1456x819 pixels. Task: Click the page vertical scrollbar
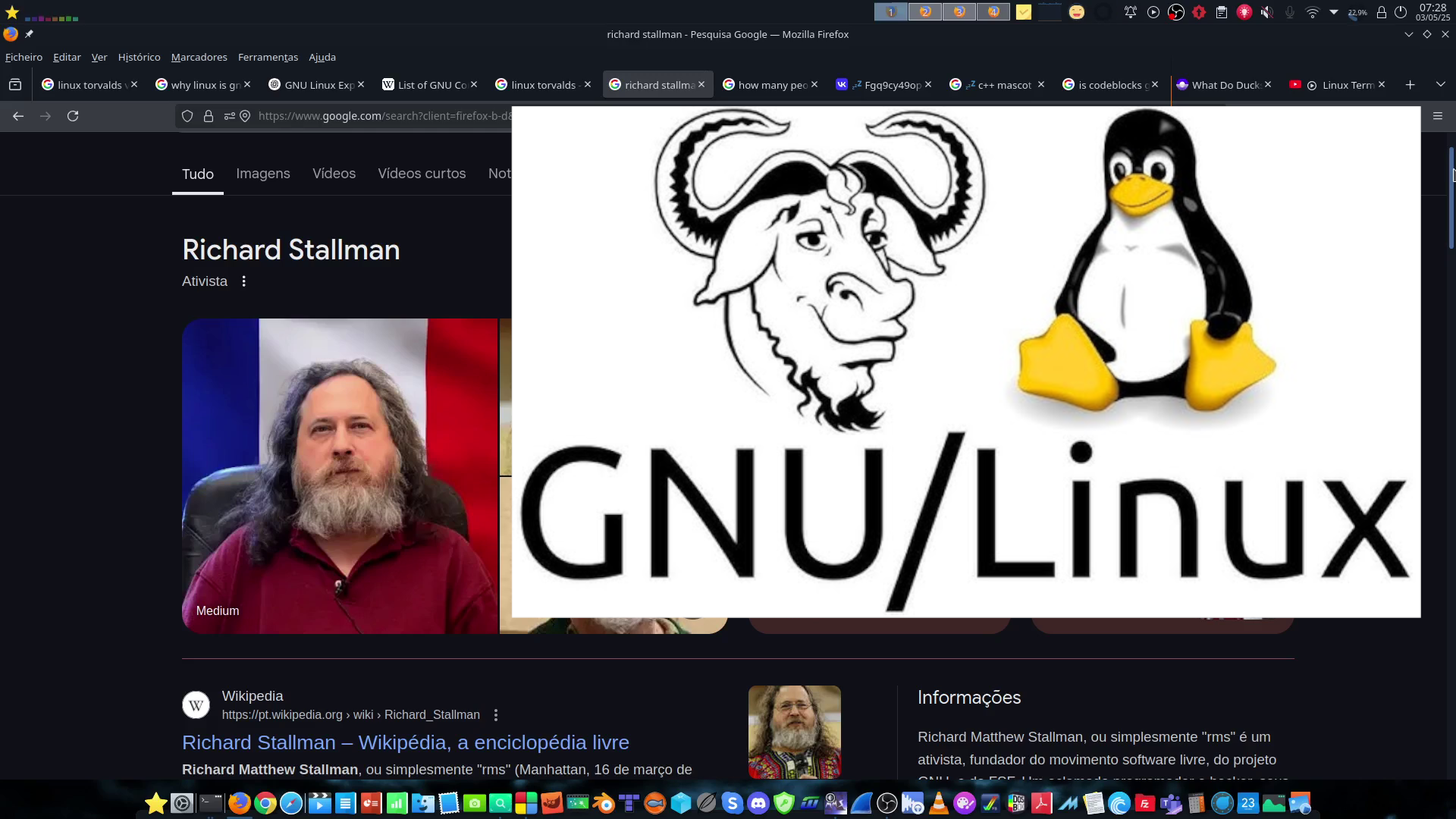tap(1451, 198)
